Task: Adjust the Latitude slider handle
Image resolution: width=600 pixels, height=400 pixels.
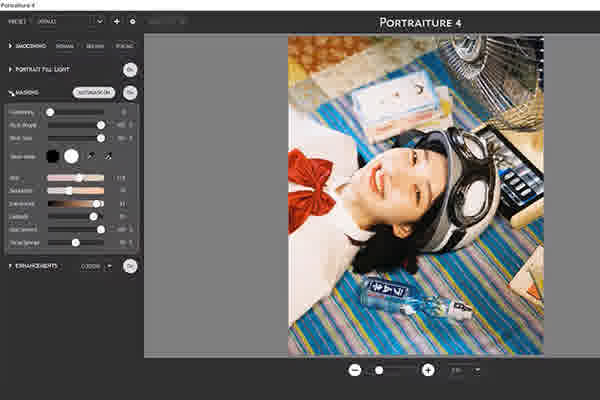Action: pos(93,217)
